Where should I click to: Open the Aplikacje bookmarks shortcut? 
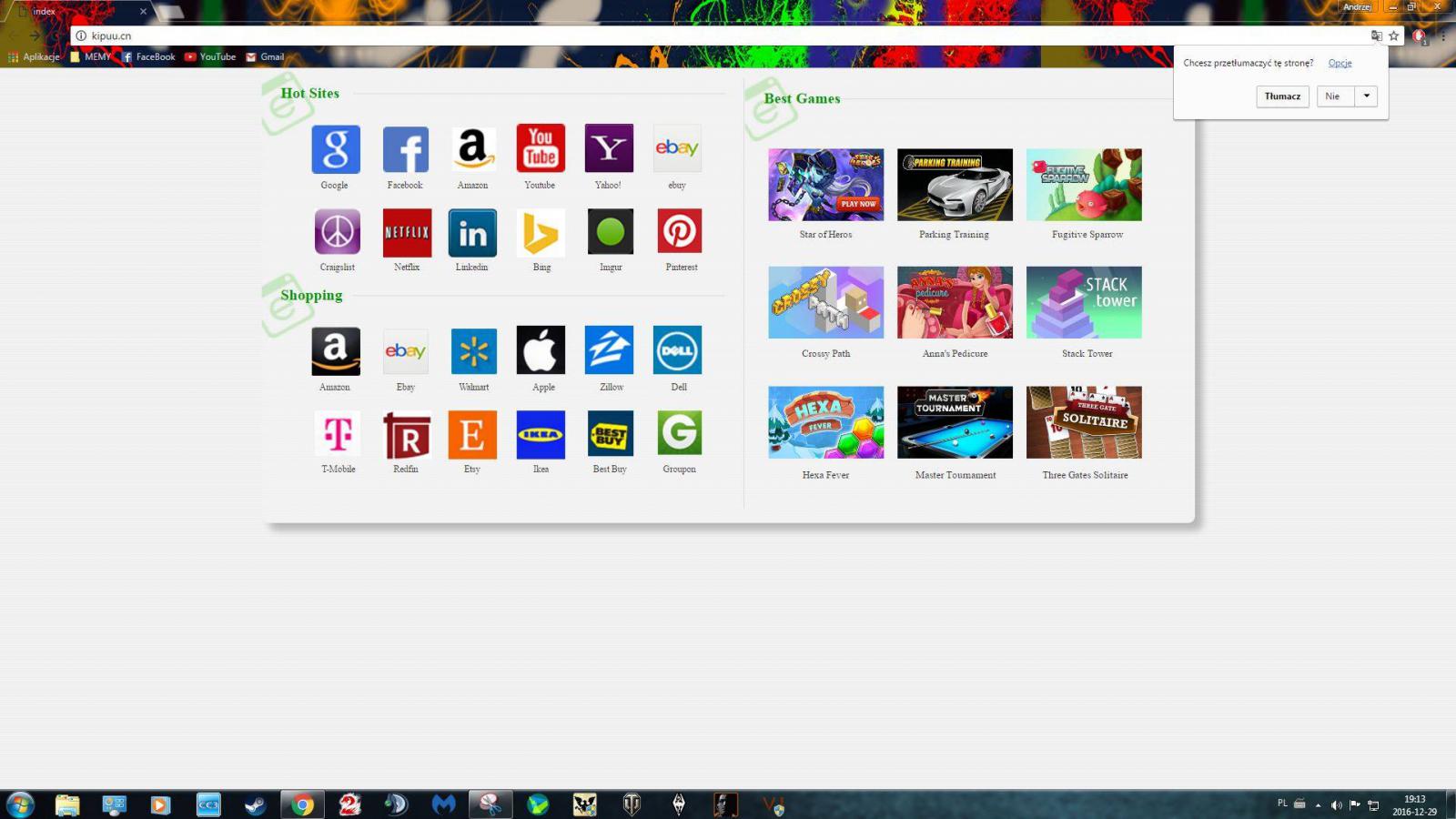click(34, 56)
